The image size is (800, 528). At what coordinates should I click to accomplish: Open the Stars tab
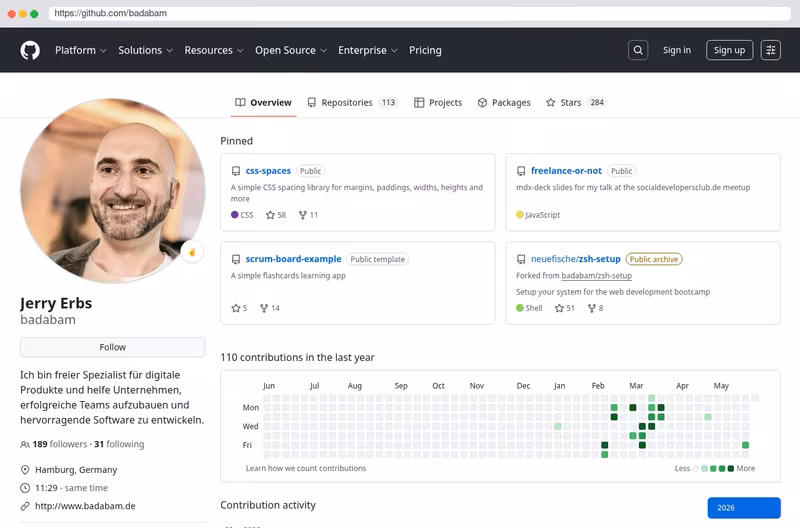576,103
